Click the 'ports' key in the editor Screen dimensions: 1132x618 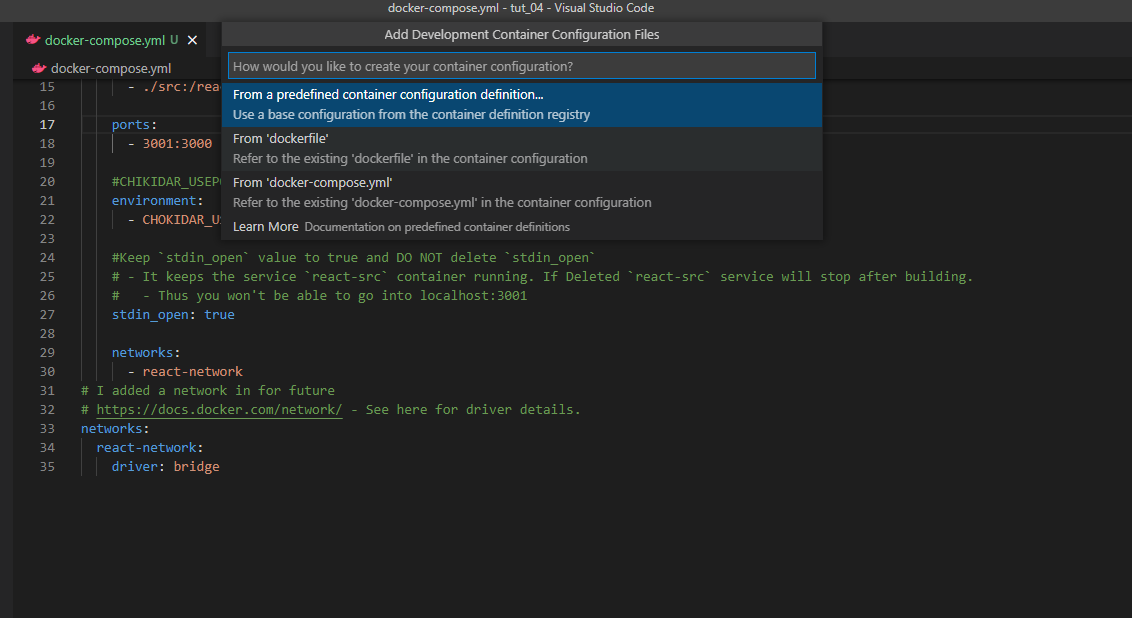coord(131,125)
